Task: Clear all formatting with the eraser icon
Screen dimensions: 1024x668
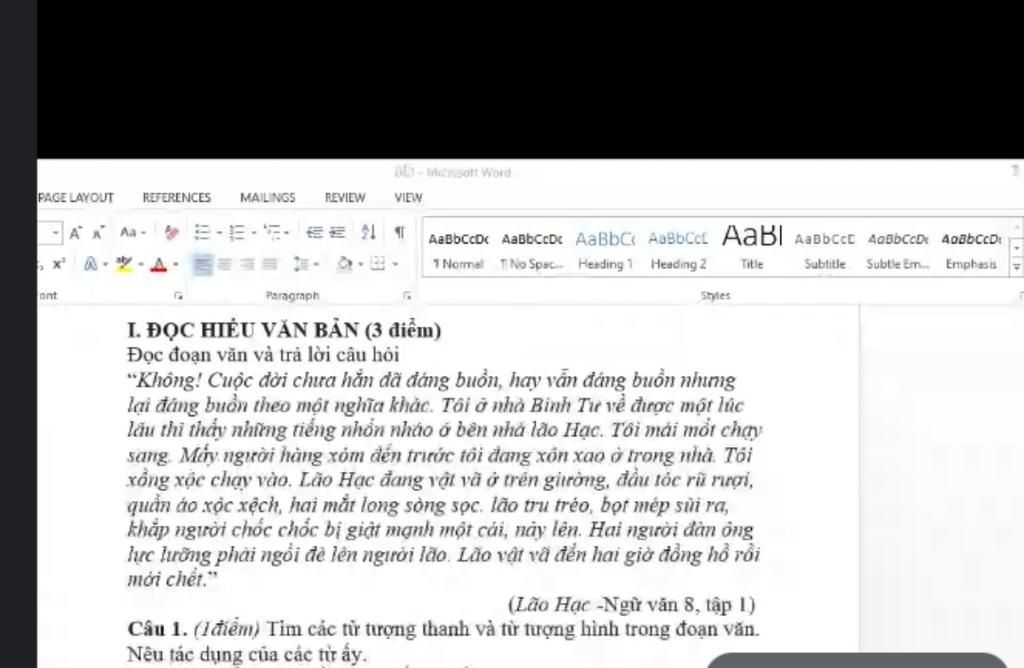Action: [x=172, y=232]
